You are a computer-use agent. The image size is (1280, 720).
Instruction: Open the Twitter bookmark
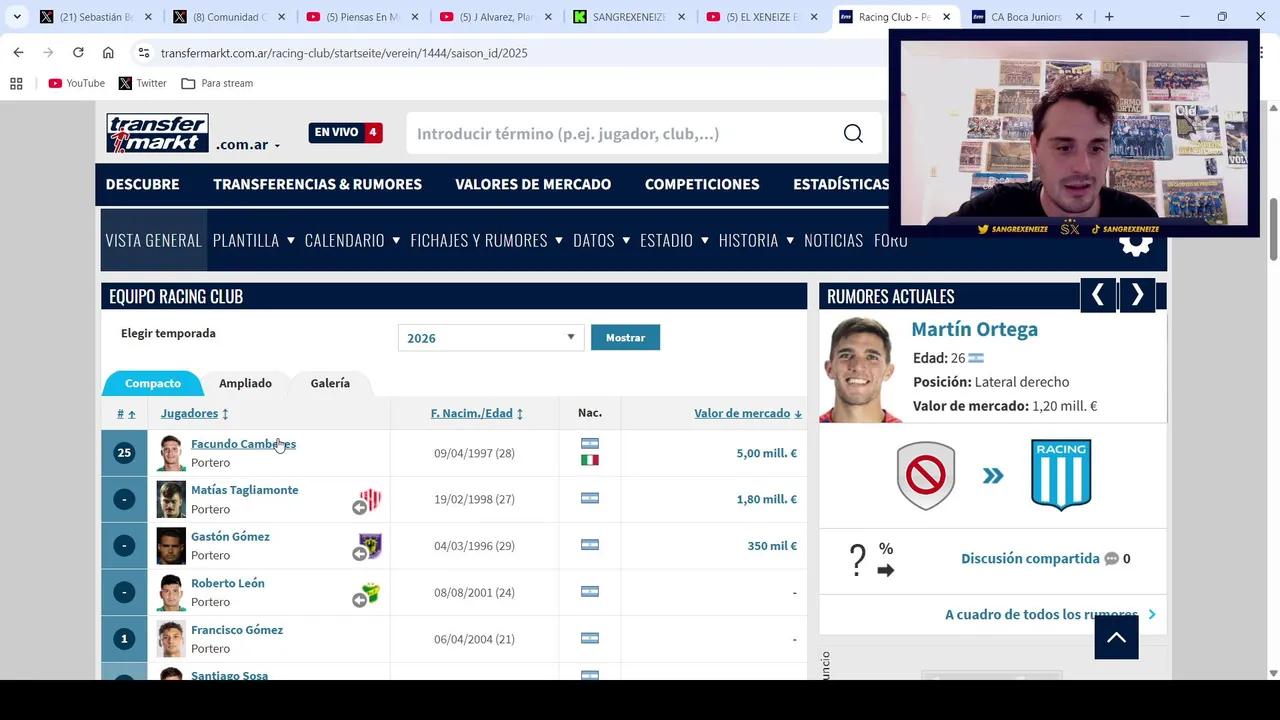click(x=142, y=83)
